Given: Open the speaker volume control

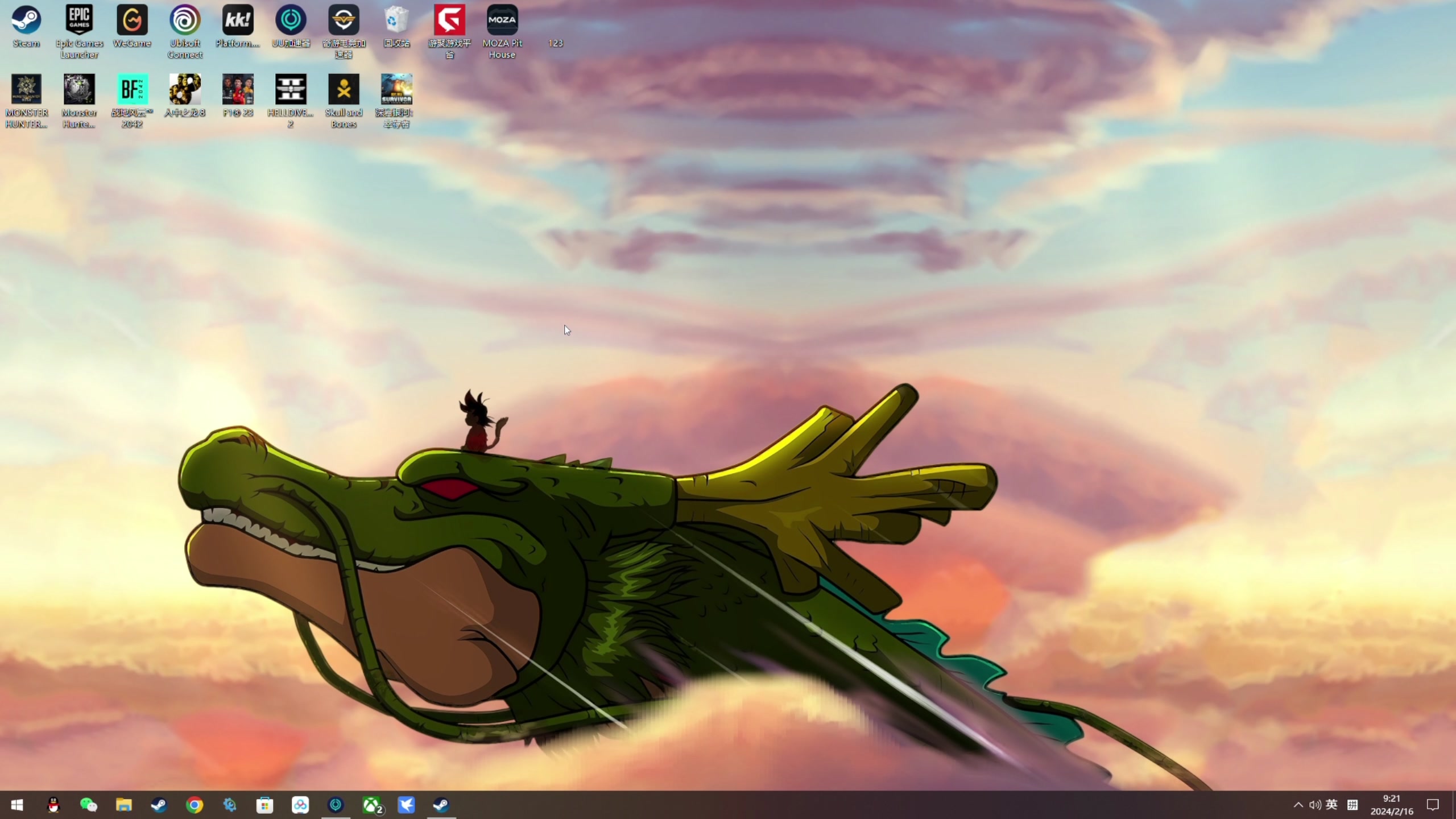Looking at the screenshot, I should (x=1314, y=805).
